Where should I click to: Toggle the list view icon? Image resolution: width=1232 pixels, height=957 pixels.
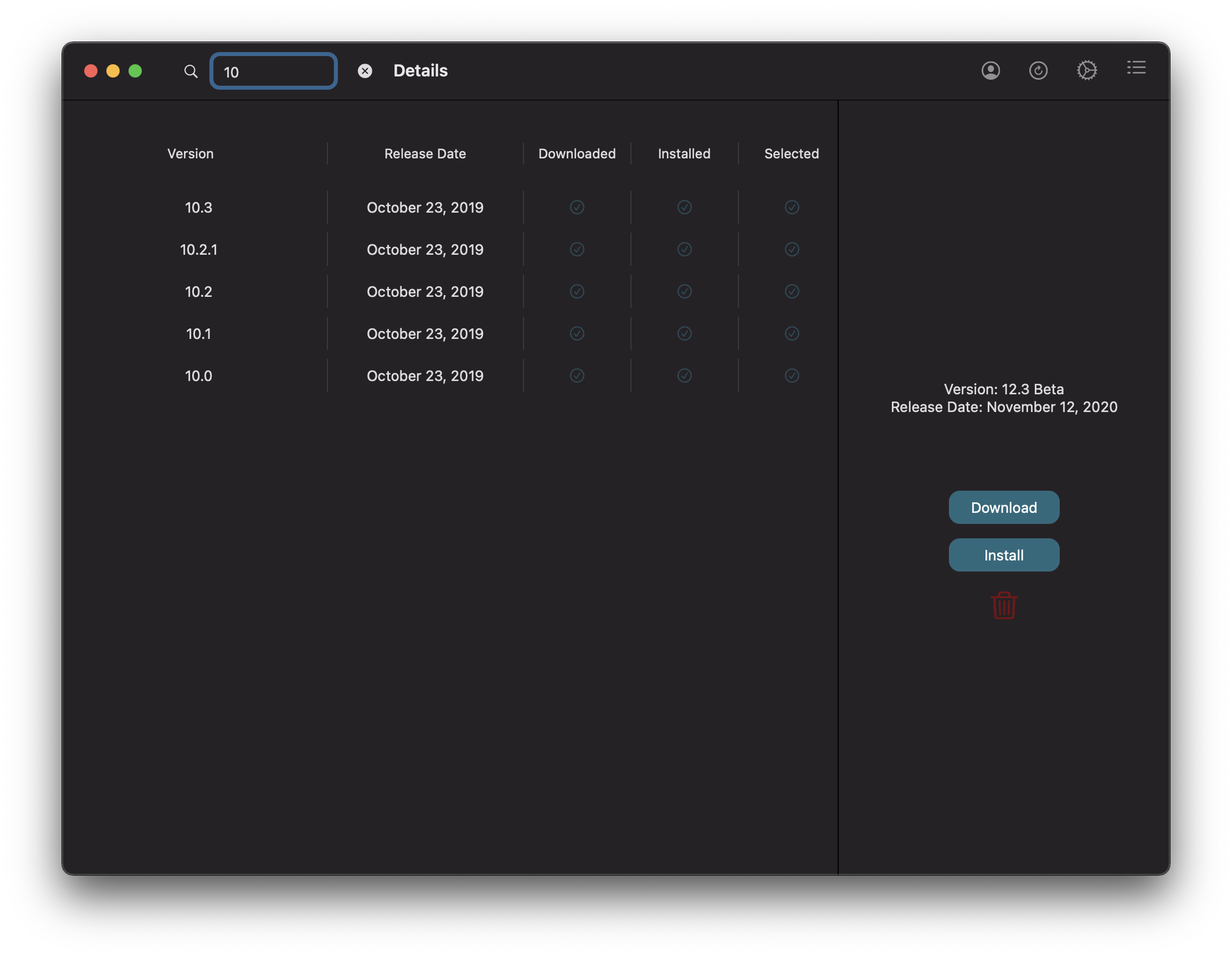point(1136,68)
